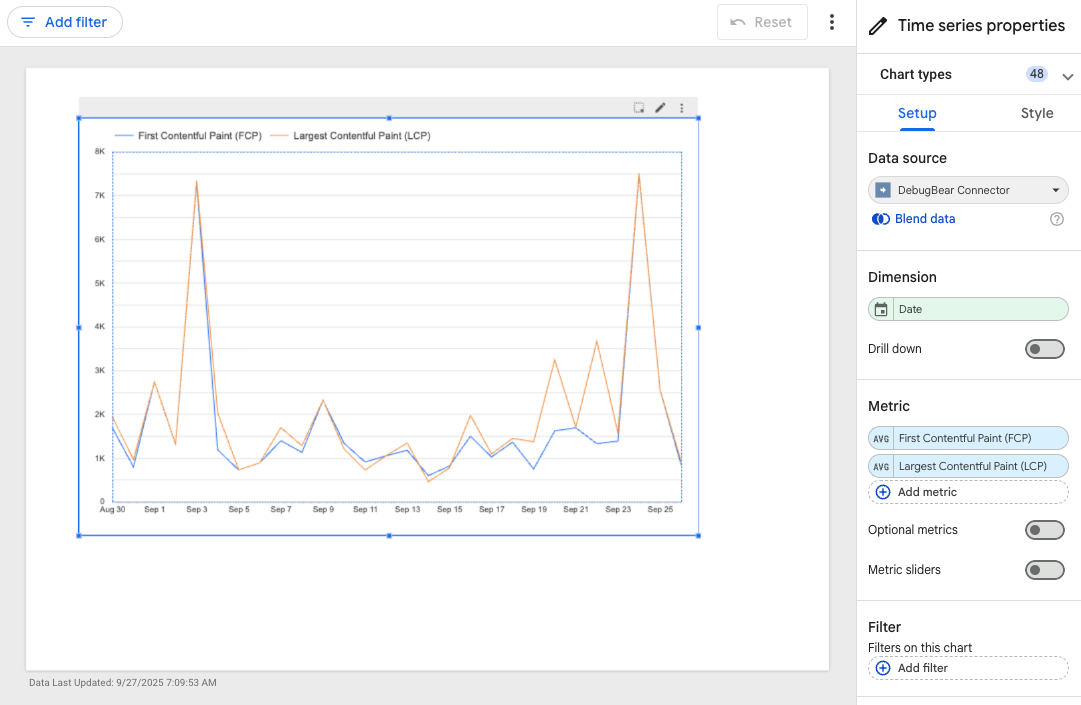Click the plus icon for Add metric
Image resolution: width=1081 pixels, height=705 pixels.
(x=882, y=492)
